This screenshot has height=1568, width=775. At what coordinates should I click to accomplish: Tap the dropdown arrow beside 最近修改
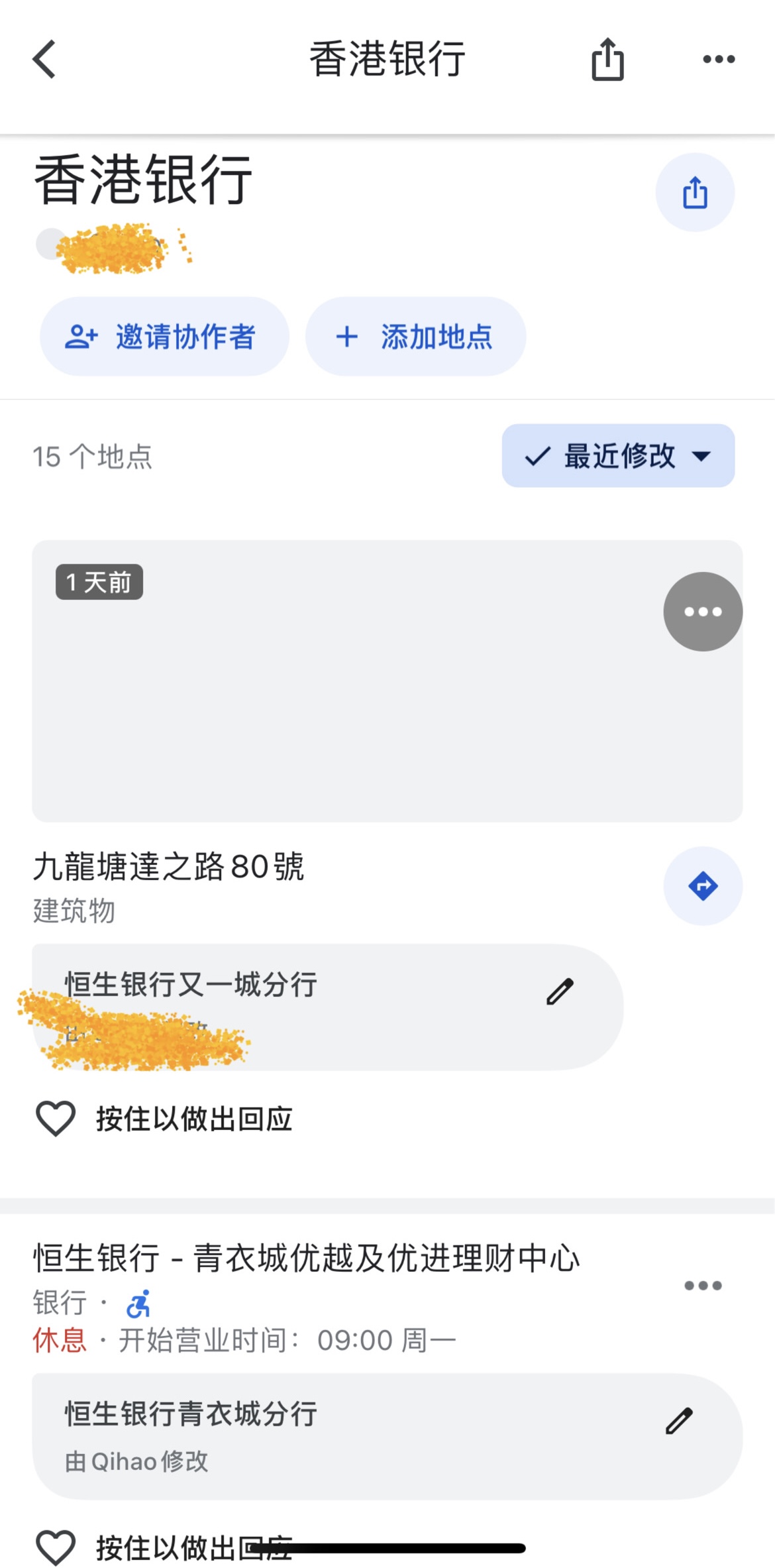pyautogui.click(x=701, y=456)
